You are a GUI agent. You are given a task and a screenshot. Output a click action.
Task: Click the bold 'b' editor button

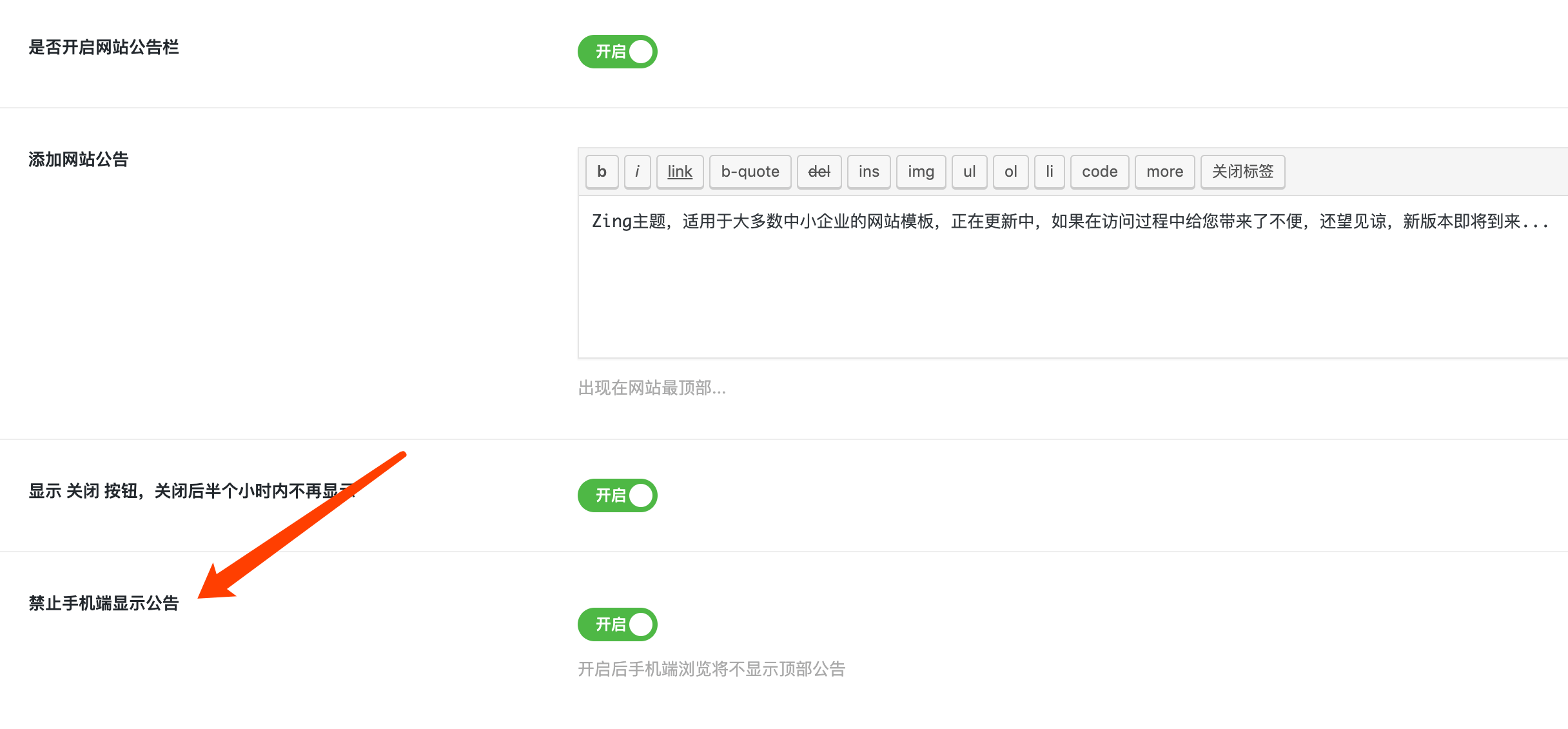pos(602,172)
